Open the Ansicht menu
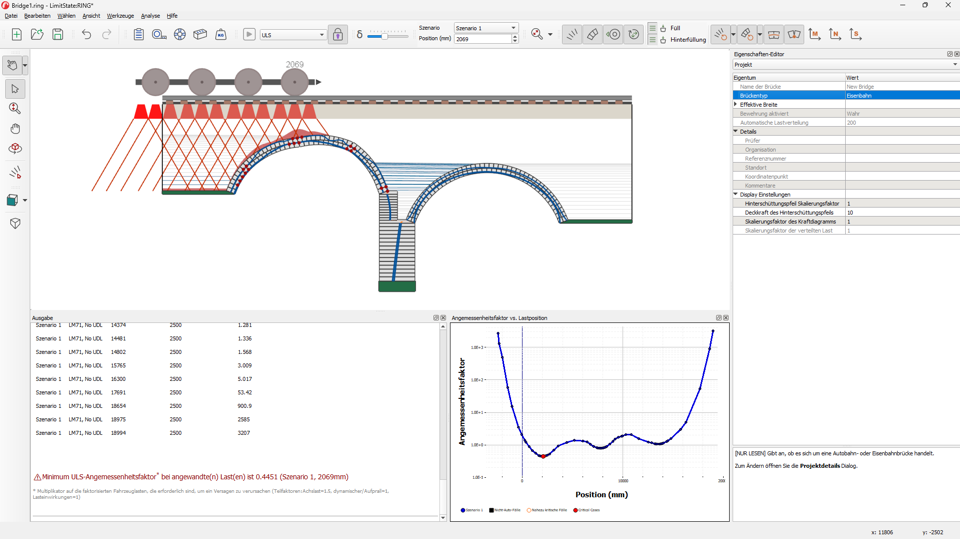Viewport: 960px width, 539px height. tap(91, 16)
